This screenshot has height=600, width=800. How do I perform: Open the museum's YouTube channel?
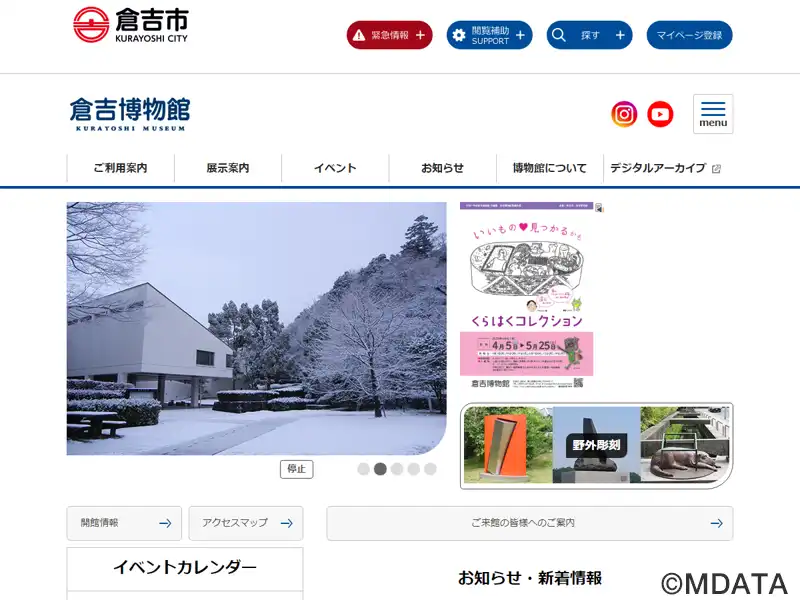click(660, 114)
